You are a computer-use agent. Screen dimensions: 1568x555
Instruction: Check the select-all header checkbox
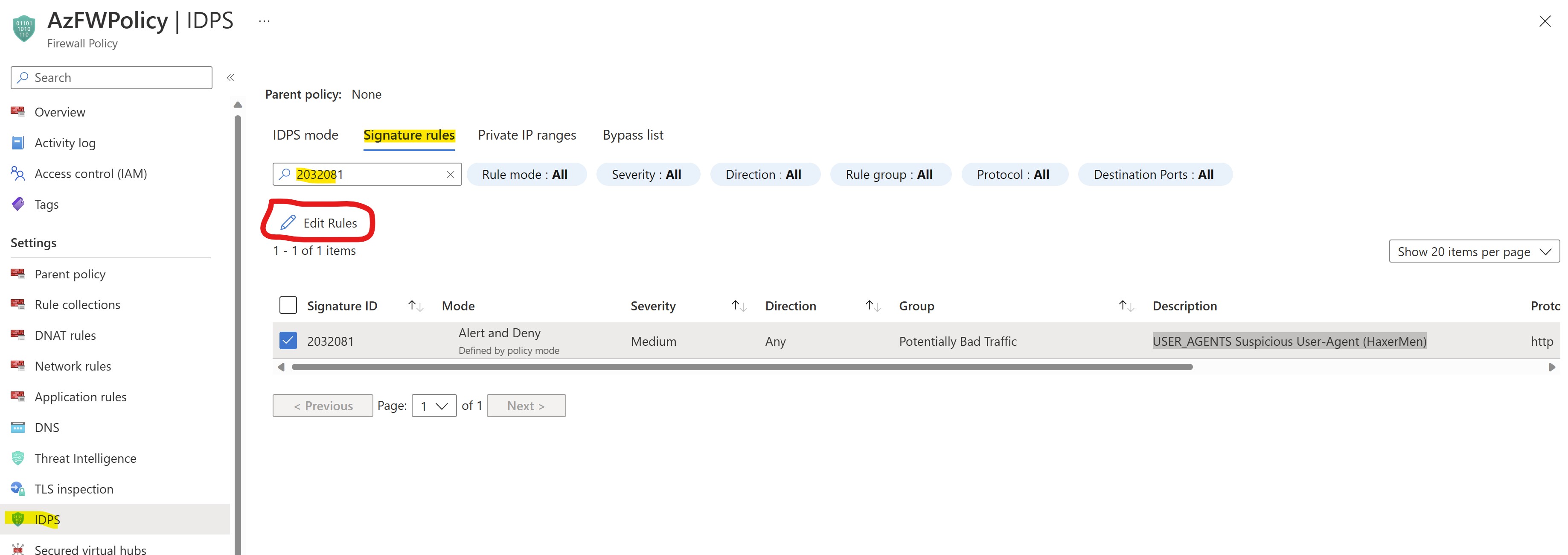pos(288,305)
